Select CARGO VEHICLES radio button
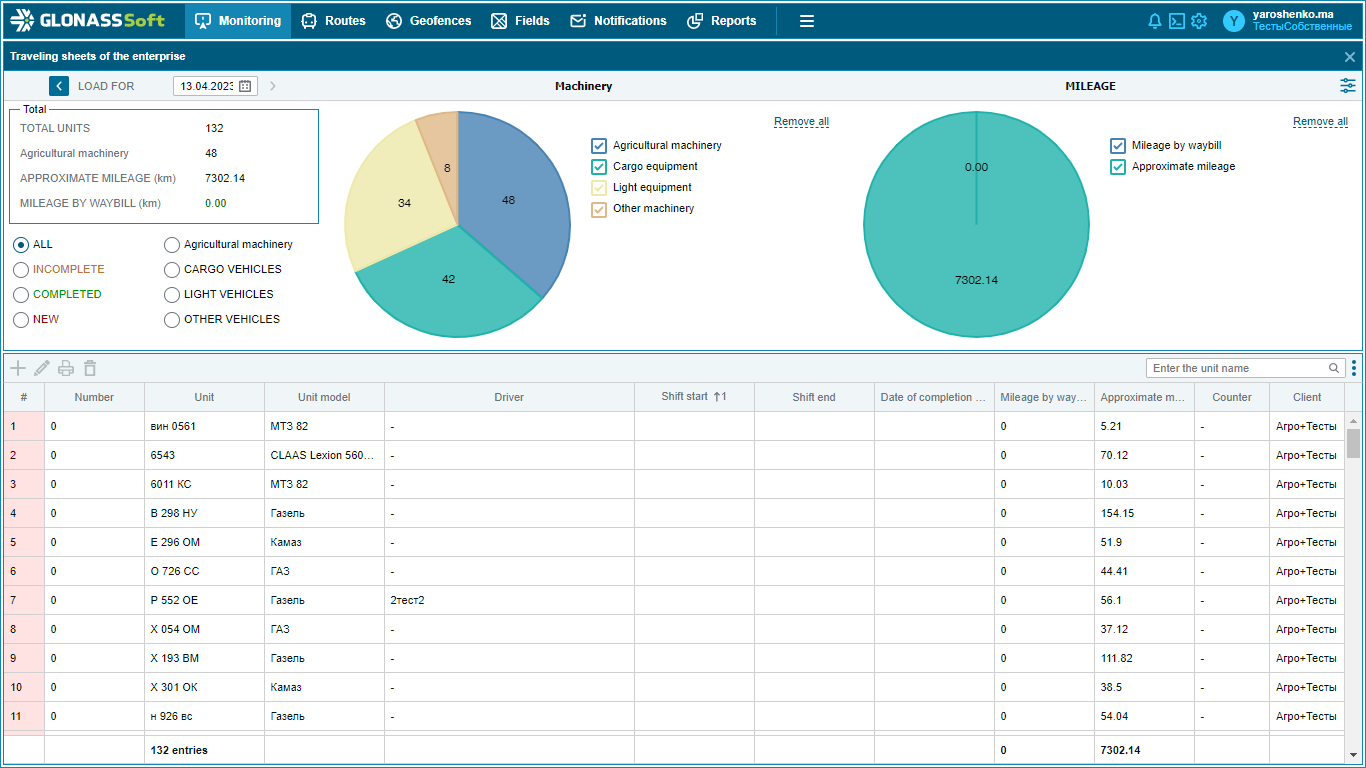Image resolution: width=1366 pixels, height=768 pixels. tap(172, 270)
